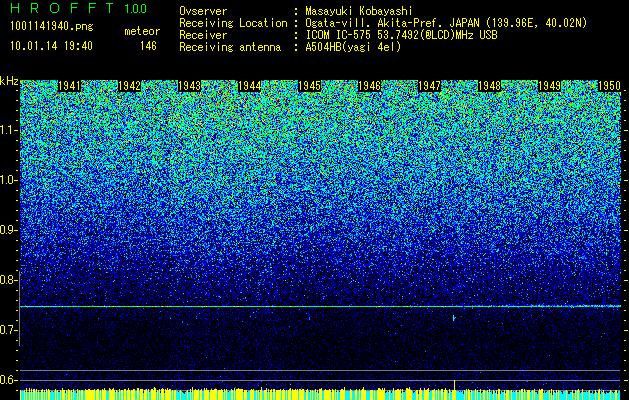Click the meteor count value 146
This screenshot has width=629, height=400.
coord(148,46)
